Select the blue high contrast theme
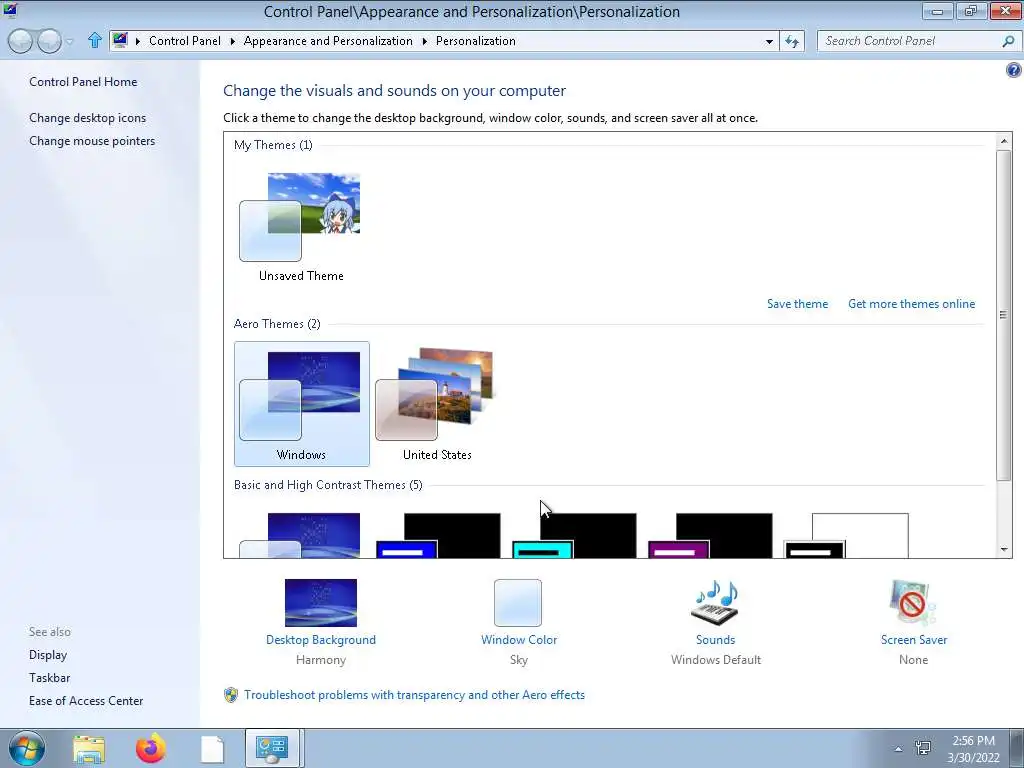The height and width of the screenshot is (768, 1024). click(438, 536)
